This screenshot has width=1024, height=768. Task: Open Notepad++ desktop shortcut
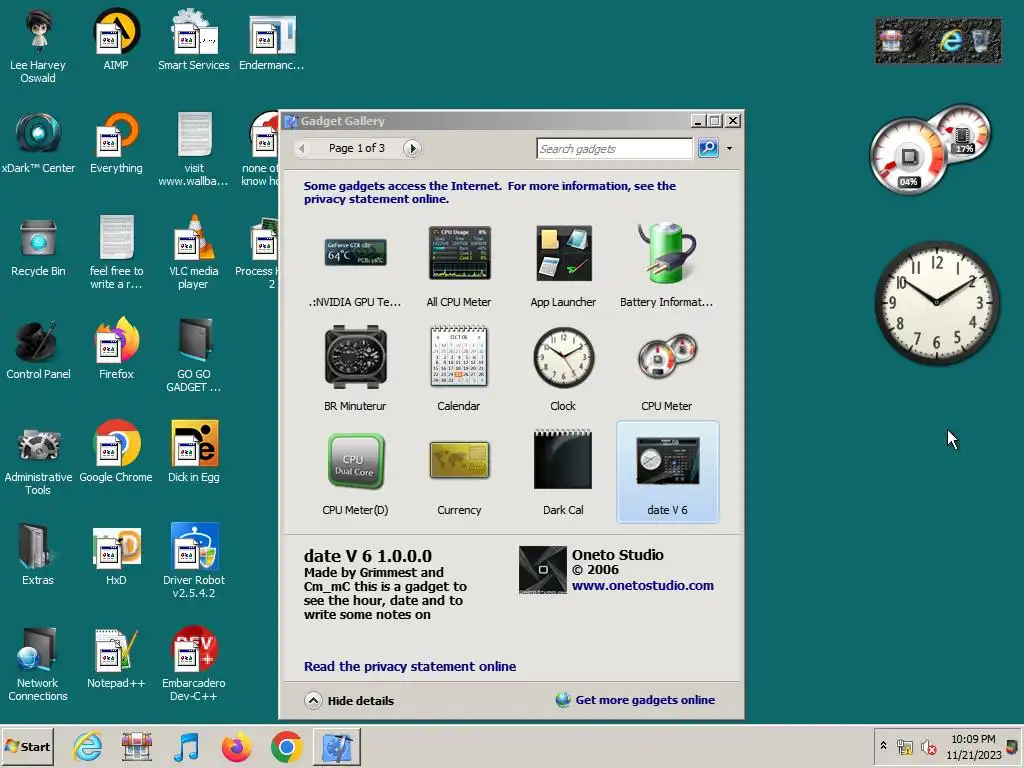coord(116,658)
